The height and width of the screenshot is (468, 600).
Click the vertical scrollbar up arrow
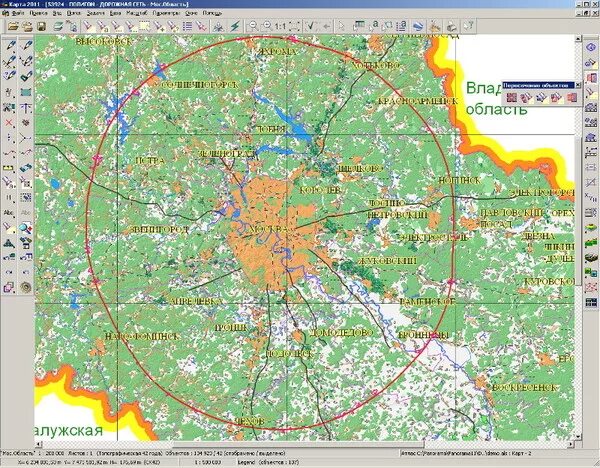coord(578,38)
